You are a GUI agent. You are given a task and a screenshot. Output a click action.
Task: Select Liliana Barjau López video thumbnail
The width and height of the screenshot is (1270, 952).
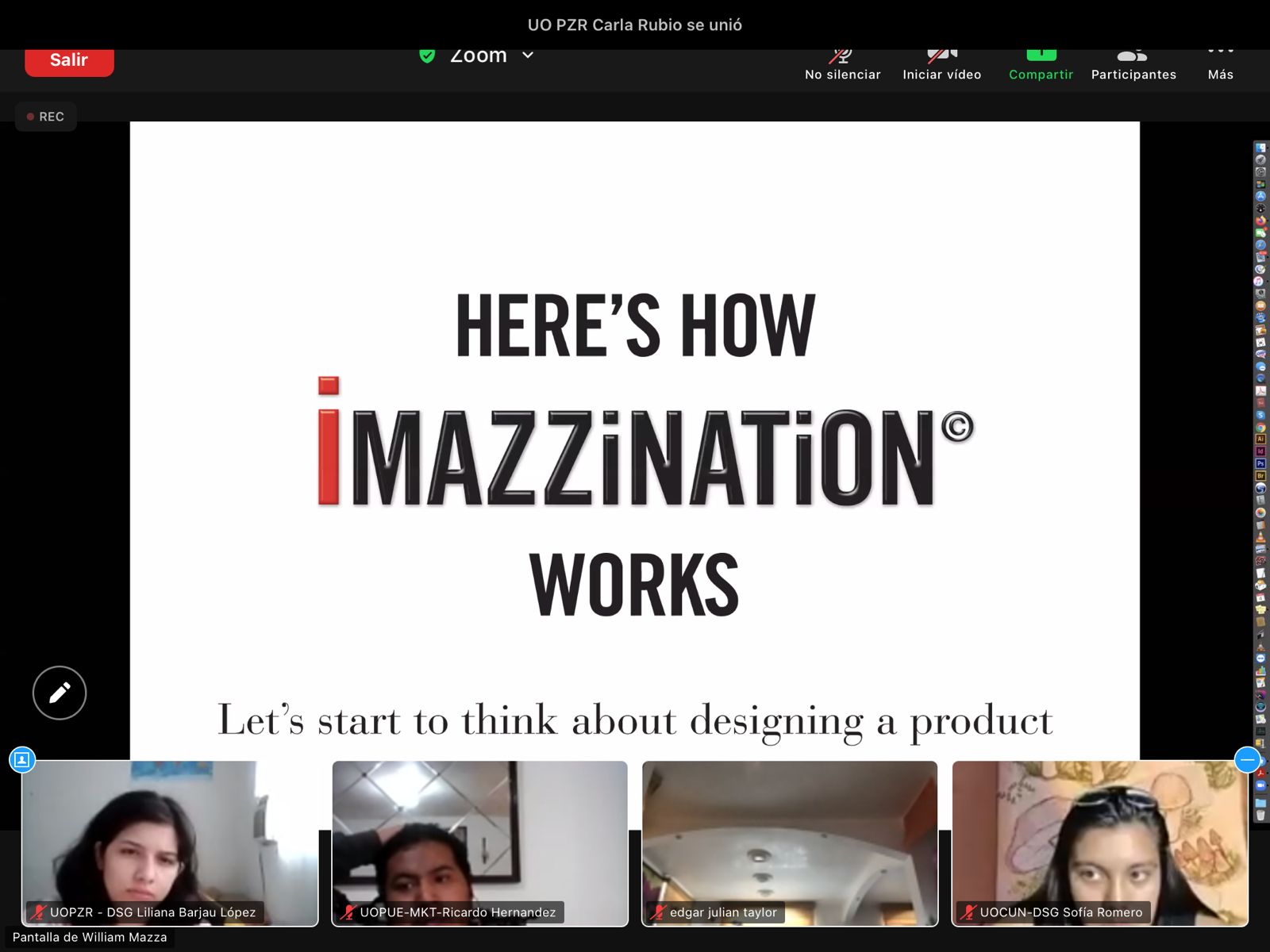click(x=170, y=843)
